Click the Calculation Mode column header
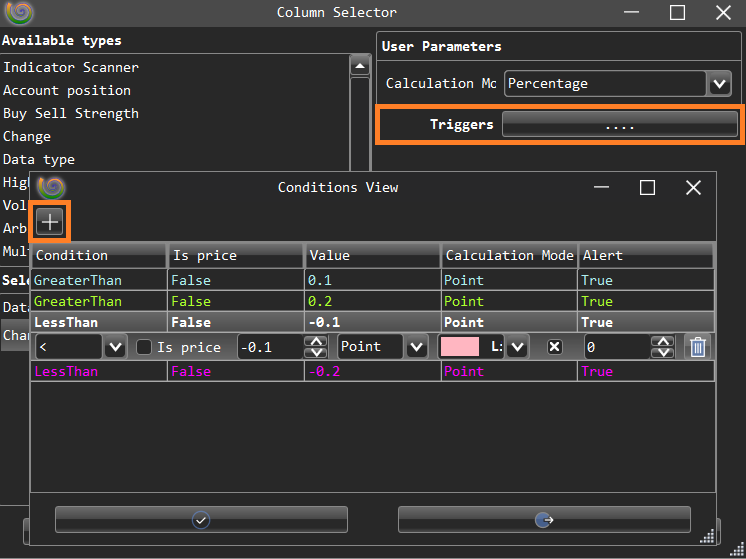The image size is (746, 559). pos(510,255)
